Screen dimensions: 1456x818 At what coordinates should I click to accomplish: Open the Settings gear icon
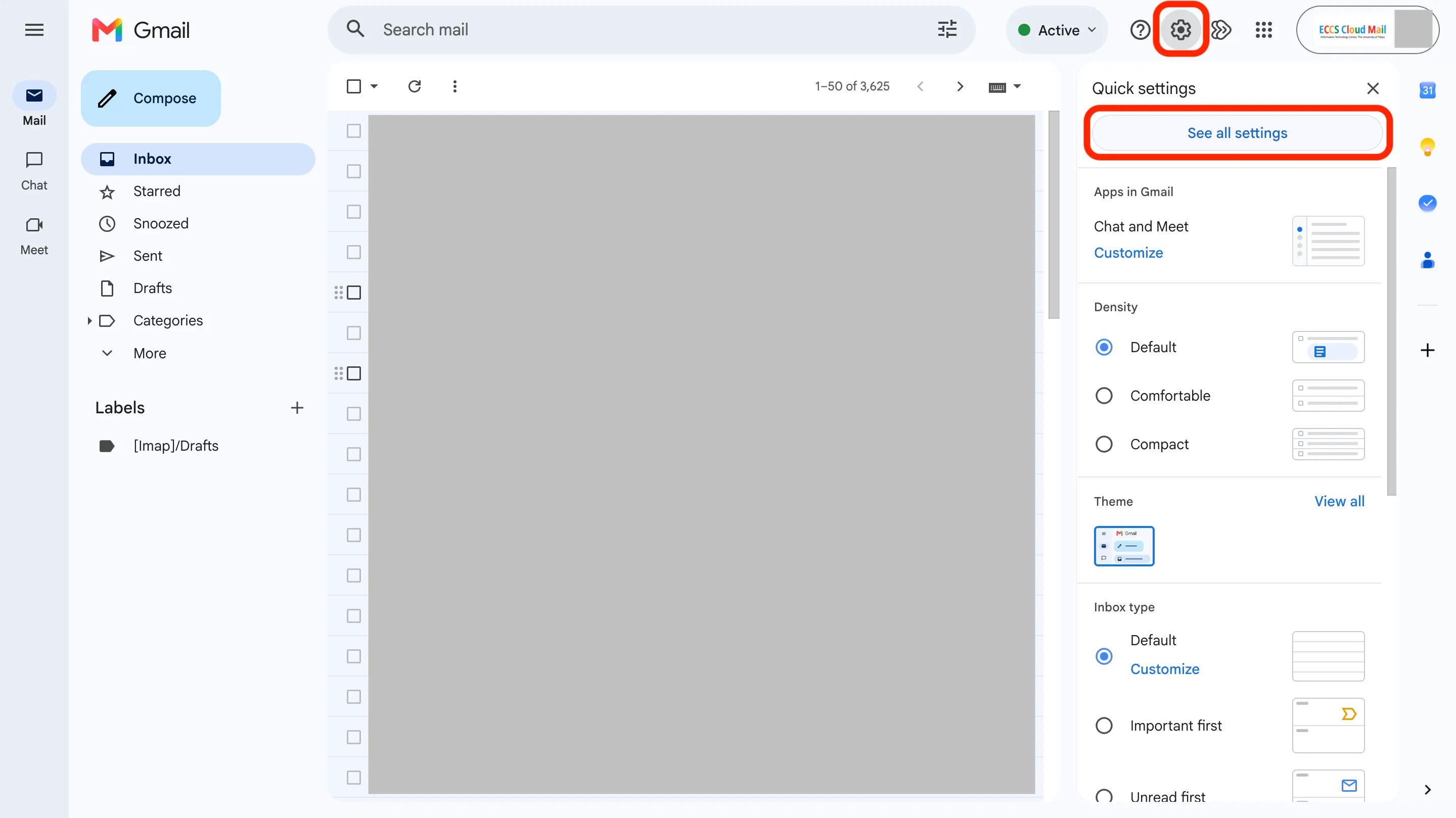click(1180, 29)
